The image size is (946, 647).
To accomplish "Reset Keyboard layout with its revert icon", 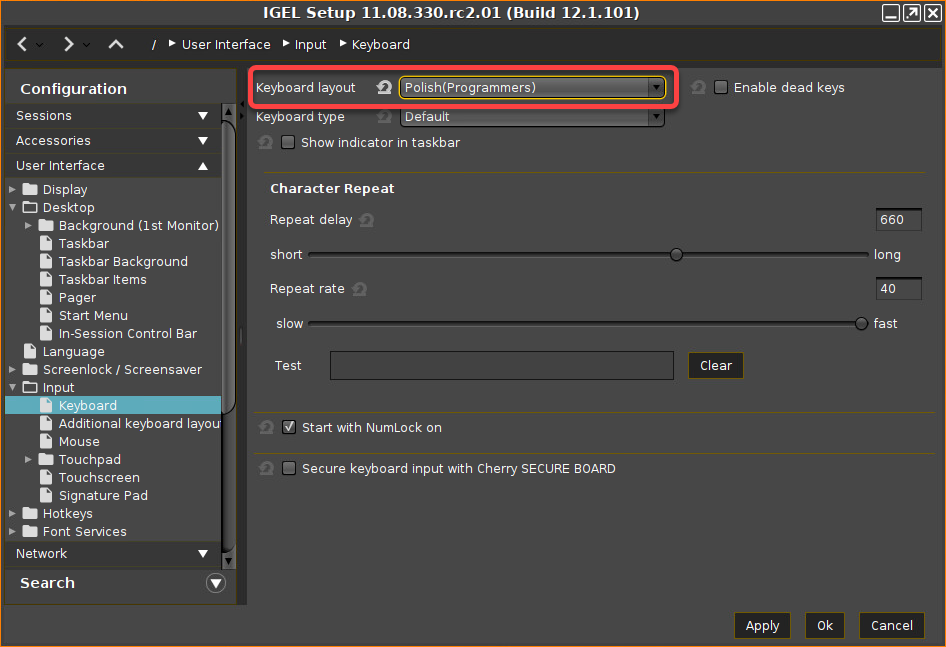I will click(384, 88).
